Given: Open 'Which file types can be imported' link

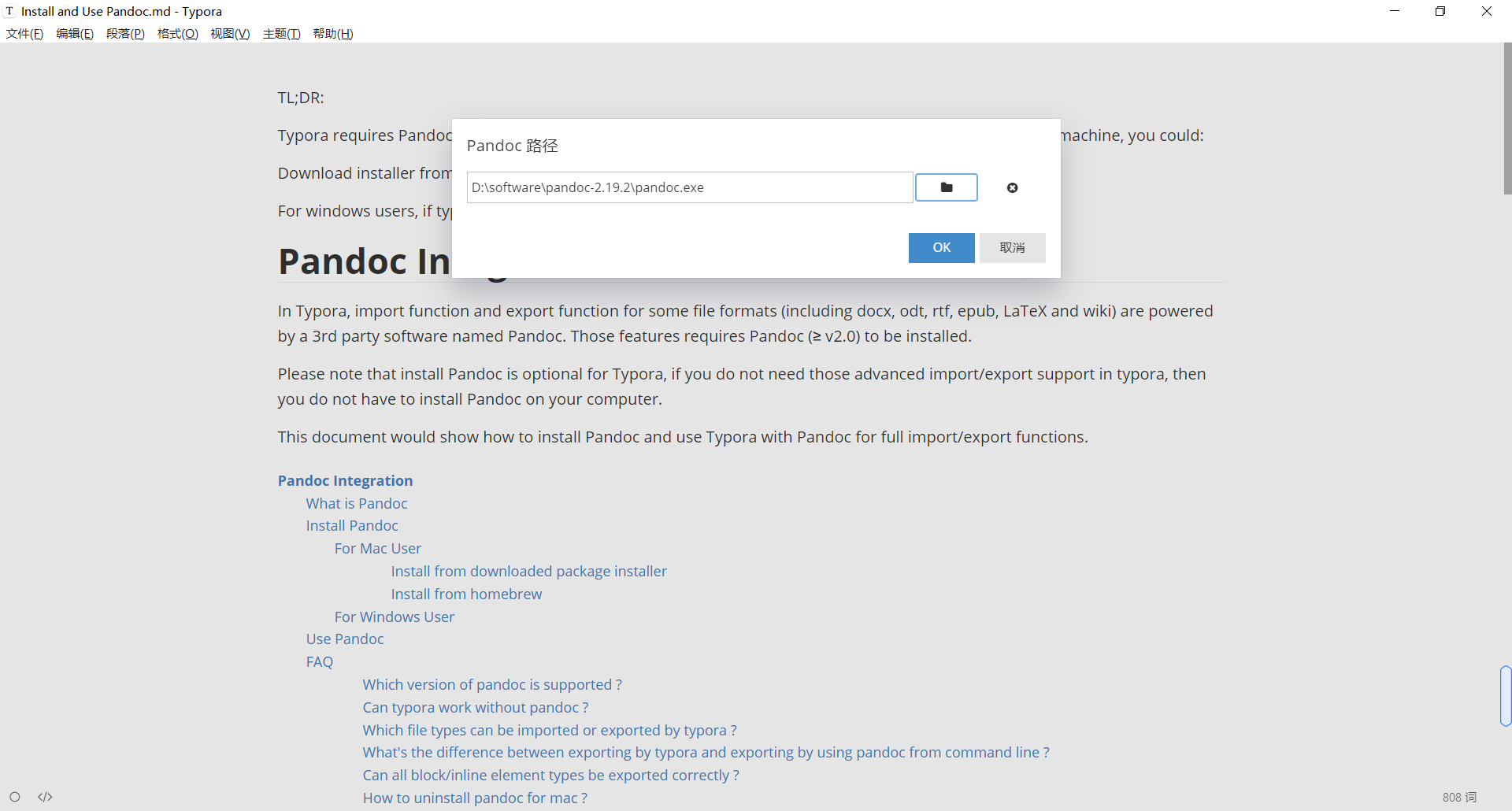Looking at the screenshot, I should click(x=550, y=730).
